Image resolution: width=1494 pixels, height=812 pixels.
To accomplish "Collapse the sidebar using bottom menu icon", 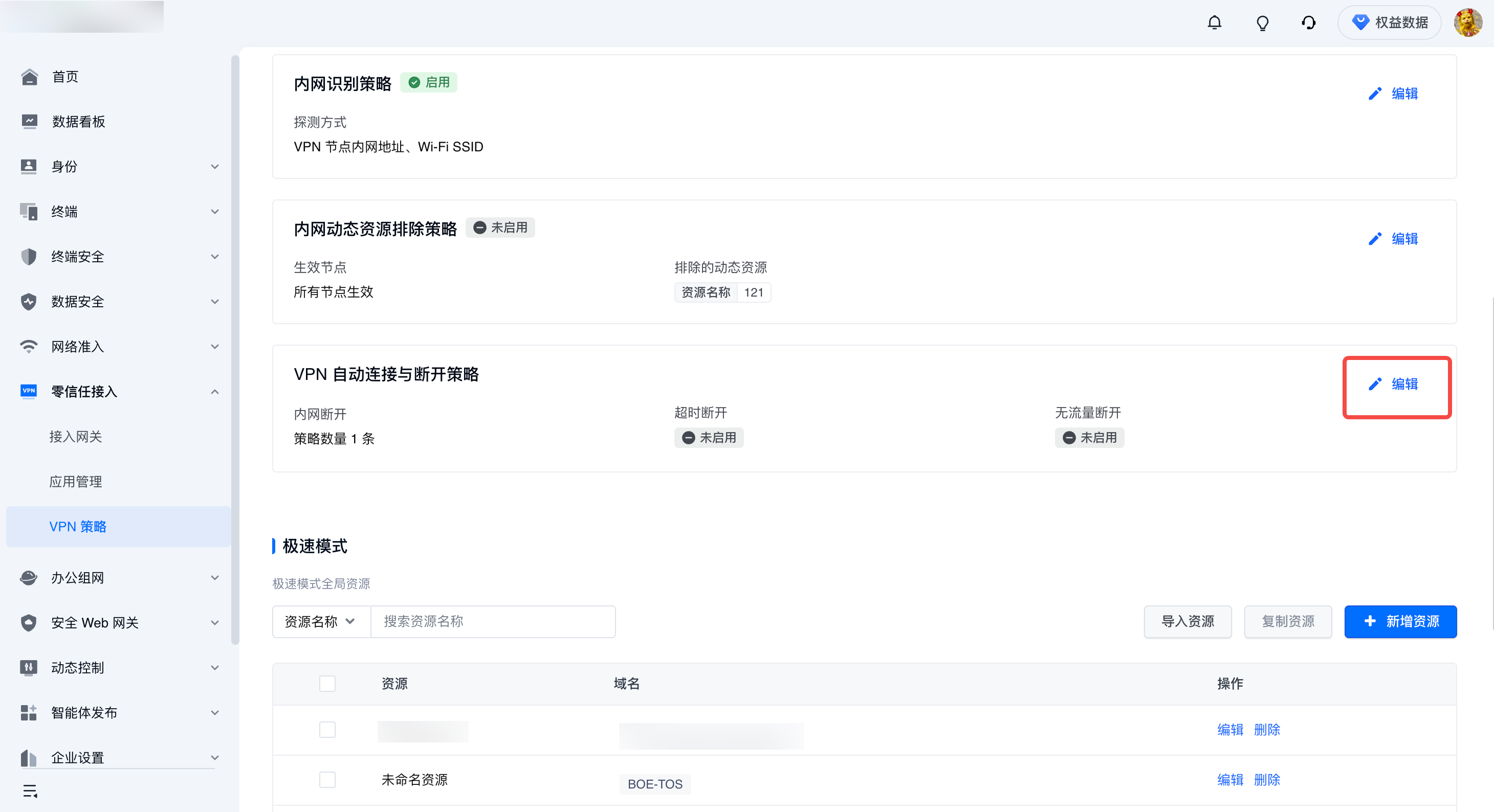I will tap(30, 791).
